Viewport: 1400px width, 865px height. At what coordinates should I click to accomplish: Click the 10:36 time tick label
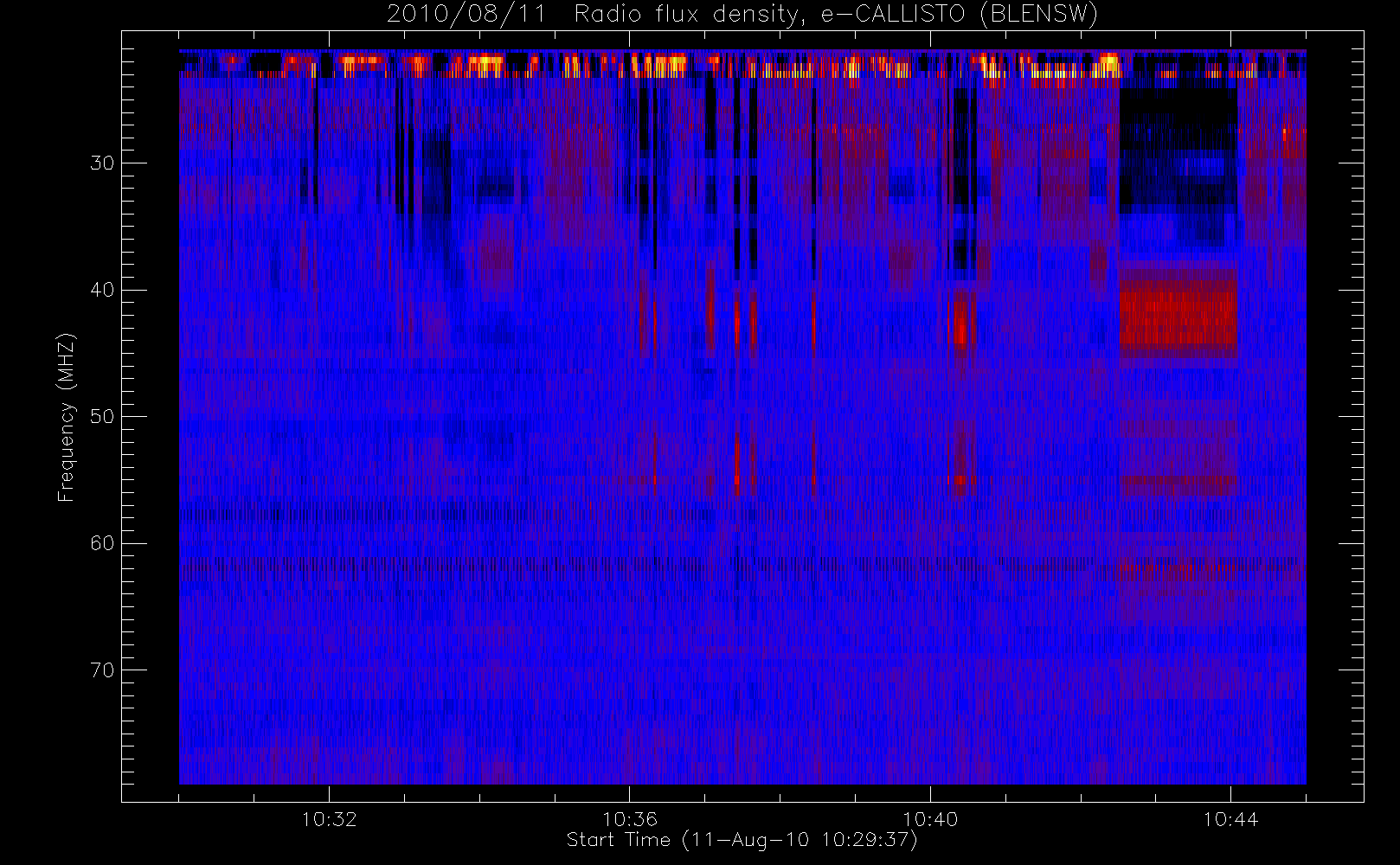(630, 819)
